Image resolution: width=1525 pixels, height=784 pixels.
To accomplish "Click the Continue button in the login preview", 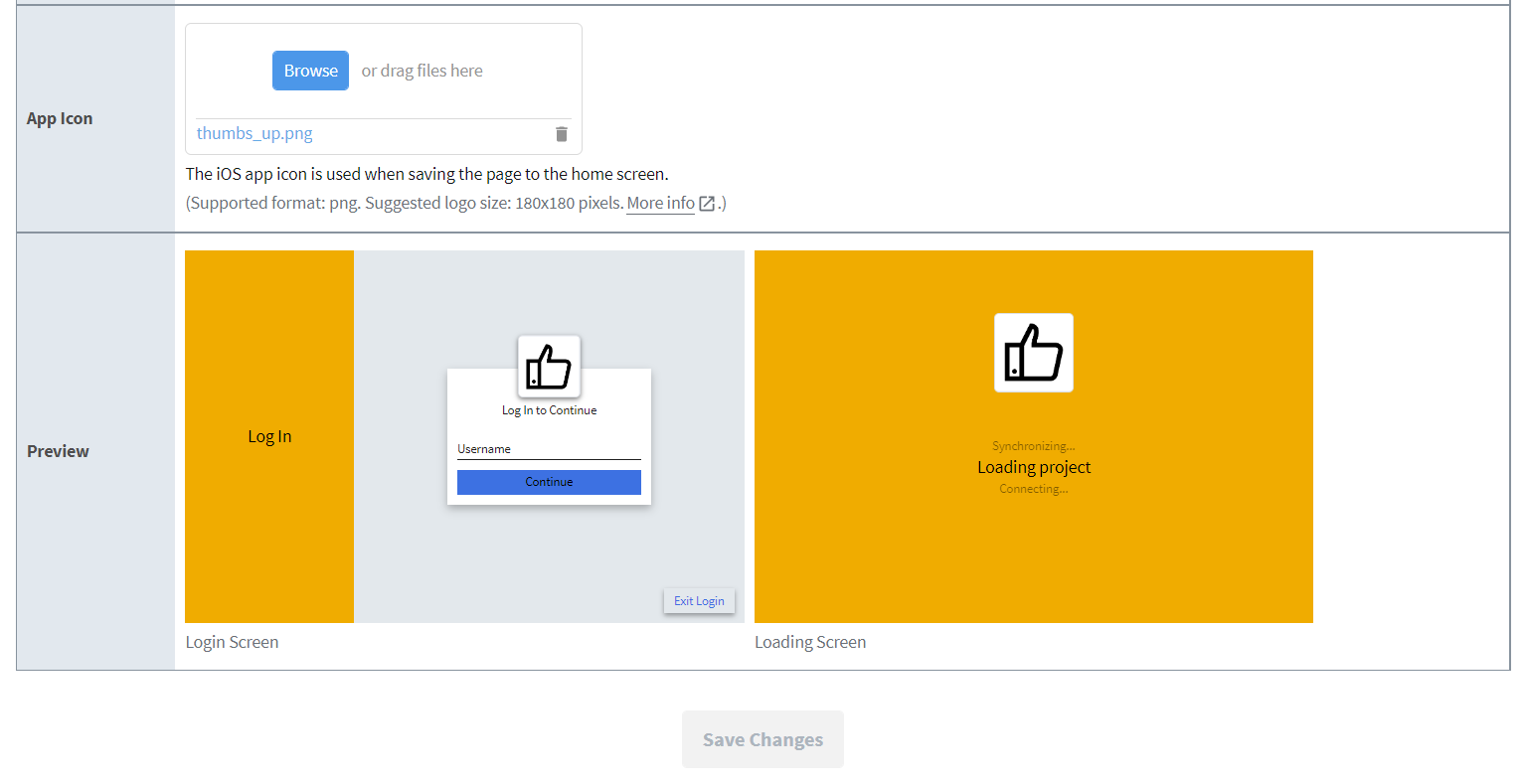I will 549,481.
